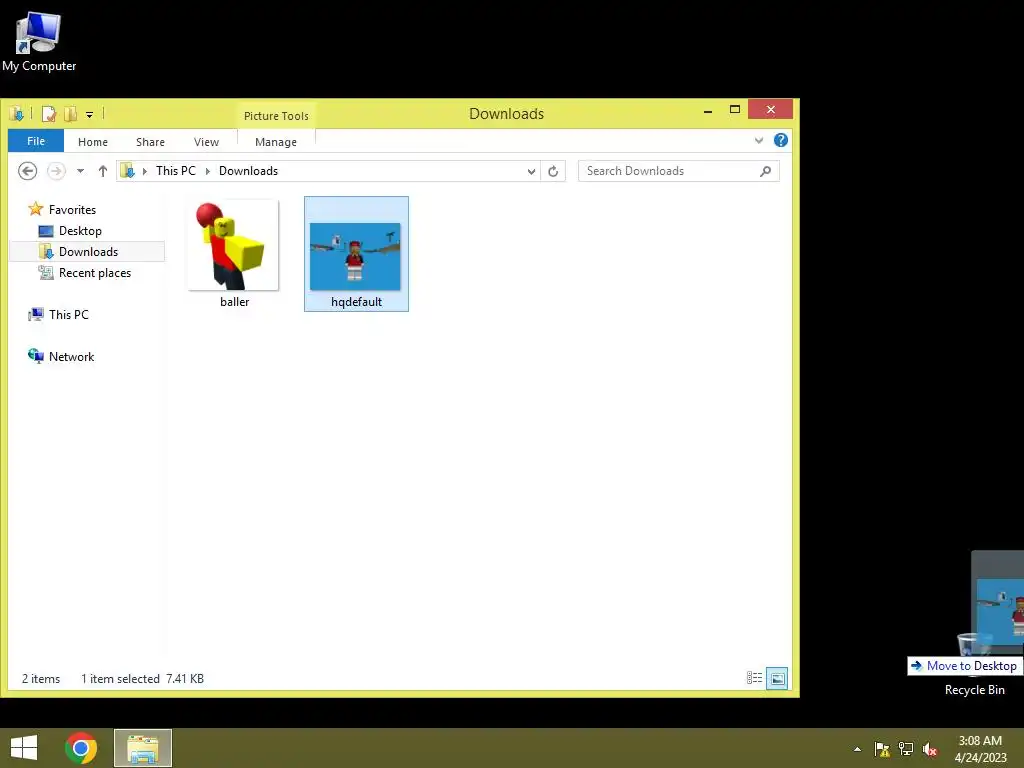Click File Explorer taskbar button

point(143,748)
